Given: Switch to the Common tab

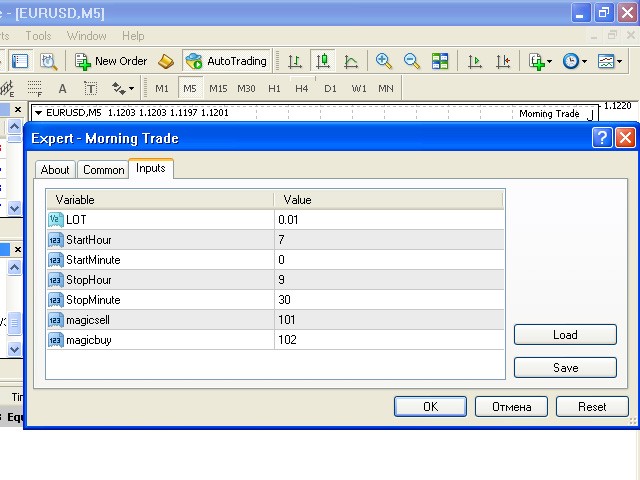Looking at the screenshot, I should click(104, 170).
